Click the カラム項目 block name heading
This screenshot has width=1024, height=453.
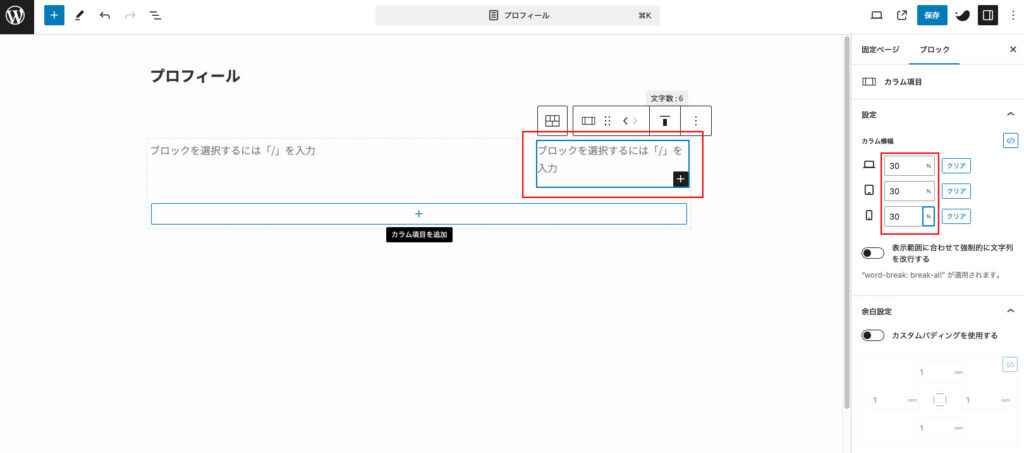click(x=903, y=82)
